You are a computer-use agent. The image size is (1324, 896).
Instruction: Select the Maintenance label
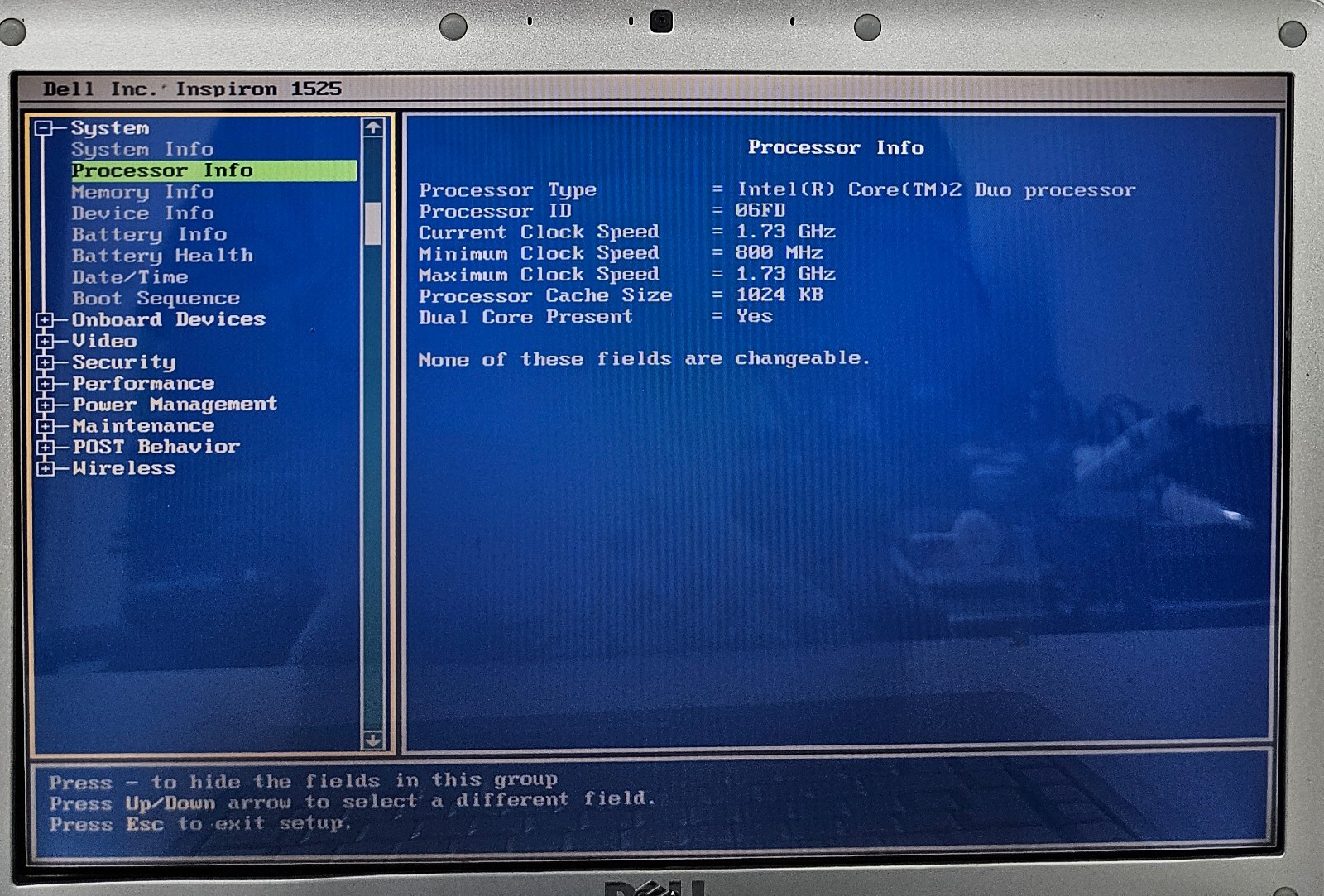(x=143, y=426)
